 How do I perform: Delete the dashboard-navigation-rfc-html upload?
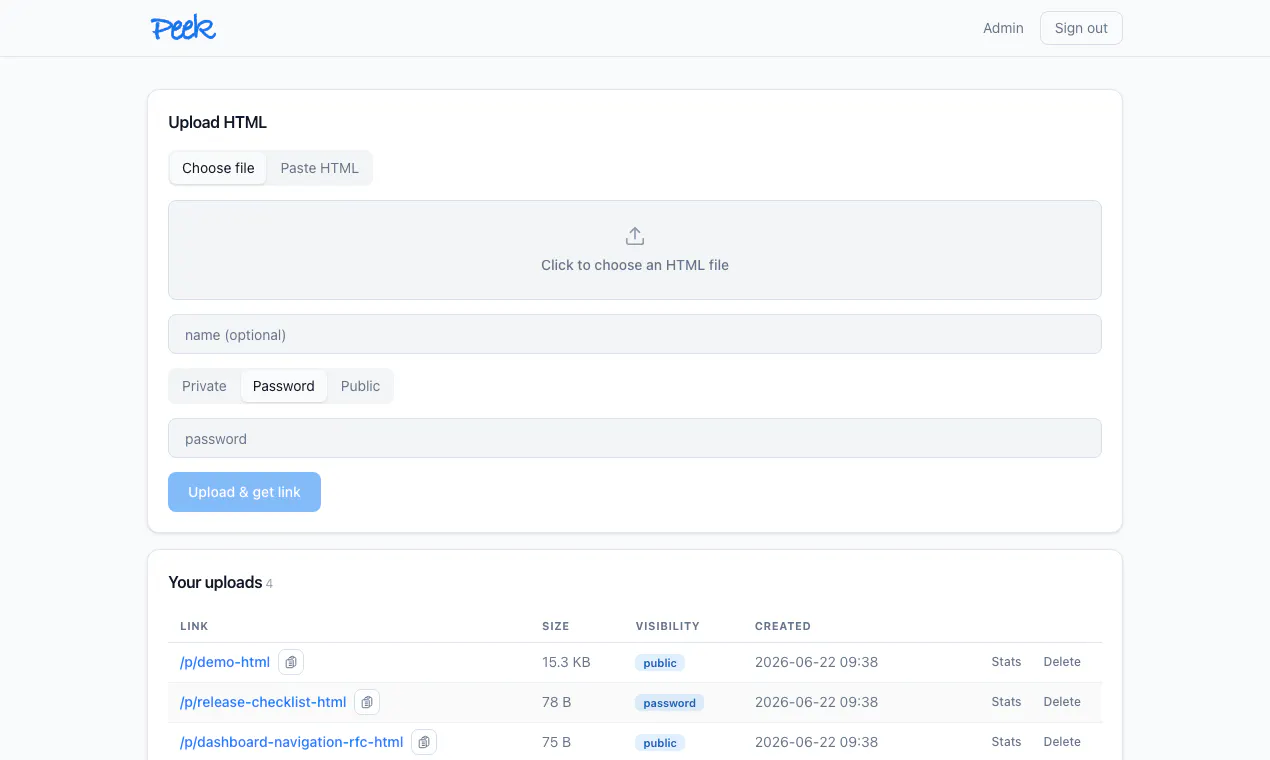coord(1062,742)
